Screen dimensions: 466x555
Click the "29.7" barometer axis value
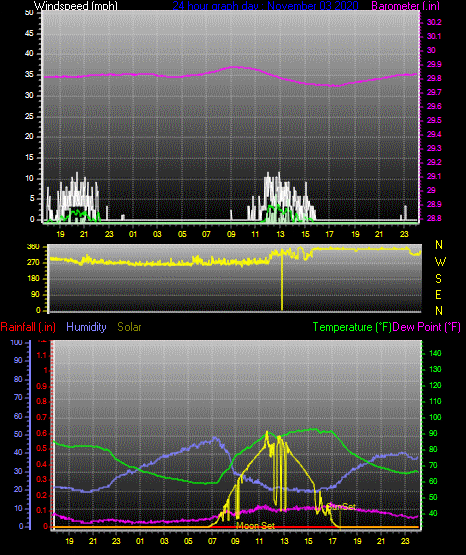434,92
